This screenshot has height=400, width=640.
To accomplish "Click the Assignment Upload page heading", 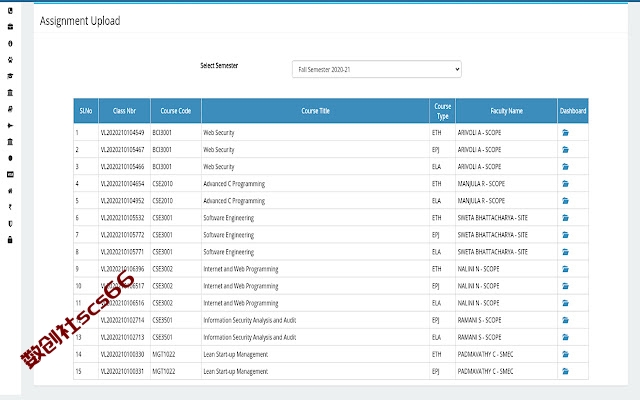I will pos(80,21).
